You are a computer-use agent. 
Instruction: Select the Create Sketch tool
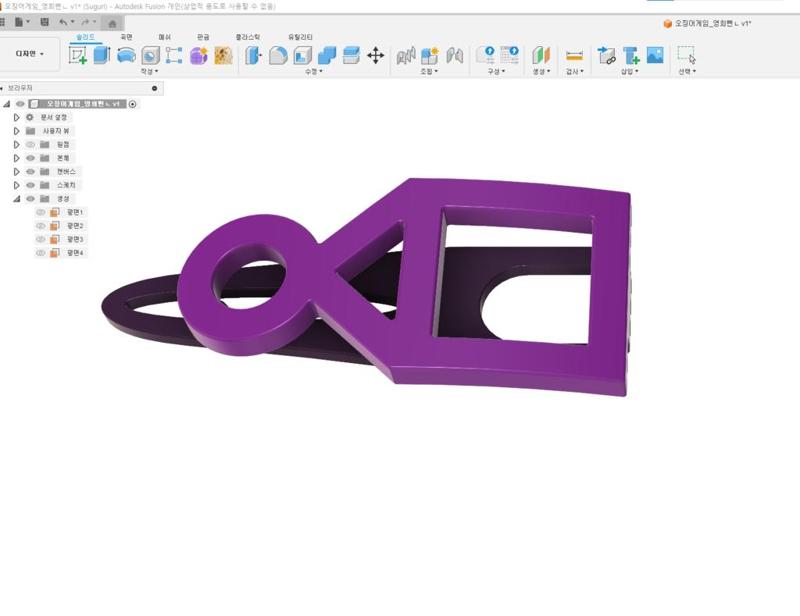(78, 55)
